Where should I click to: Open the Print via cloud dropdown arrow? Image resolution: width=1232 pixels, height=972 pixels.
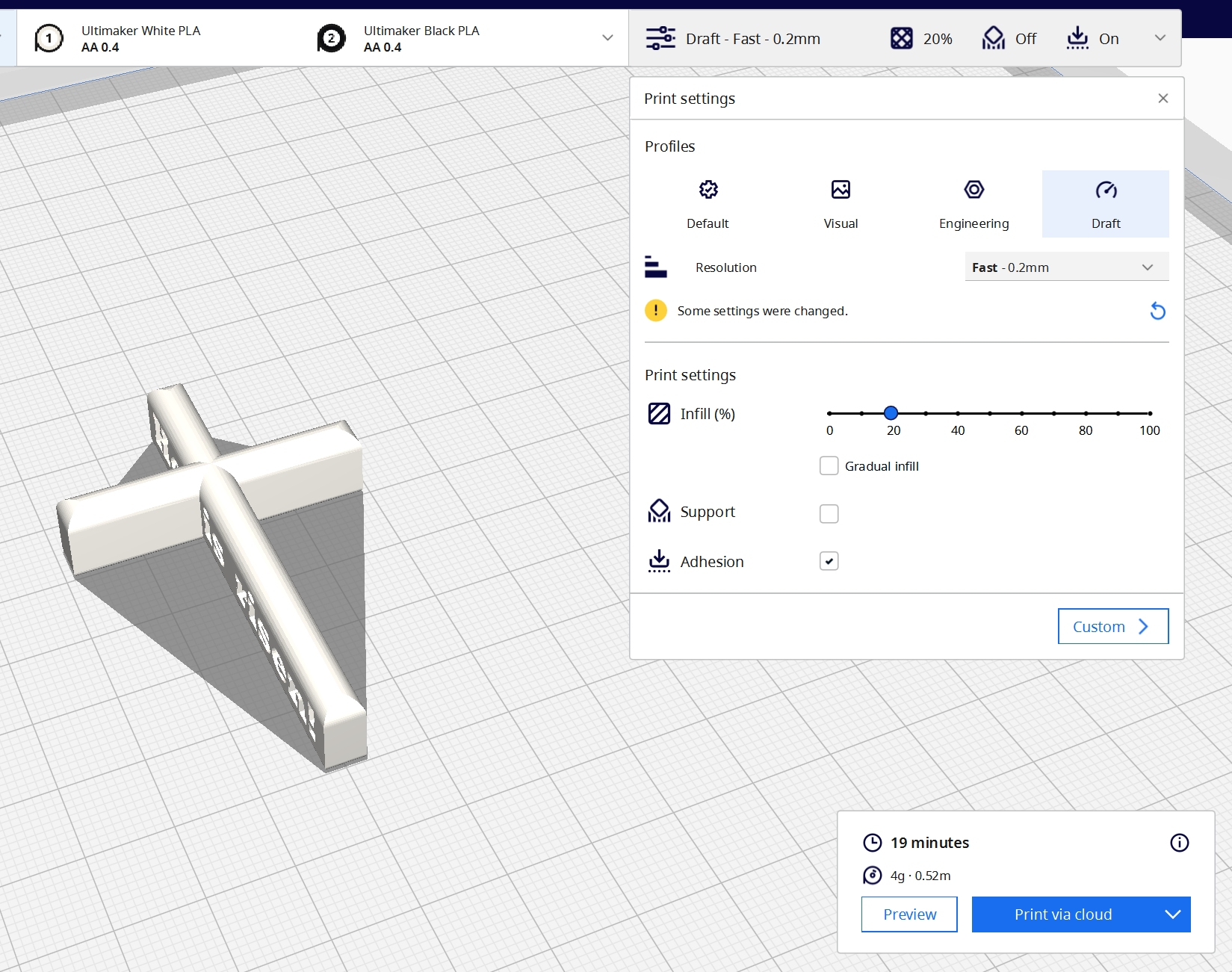coord(1173,914)
